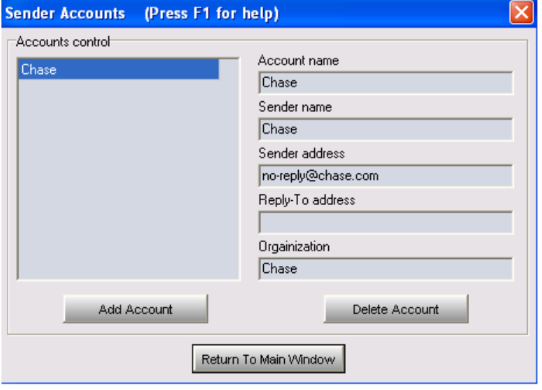Close the Sender Accounts dialog
This screenshot has width=542, height=390.
coord(521,13)
